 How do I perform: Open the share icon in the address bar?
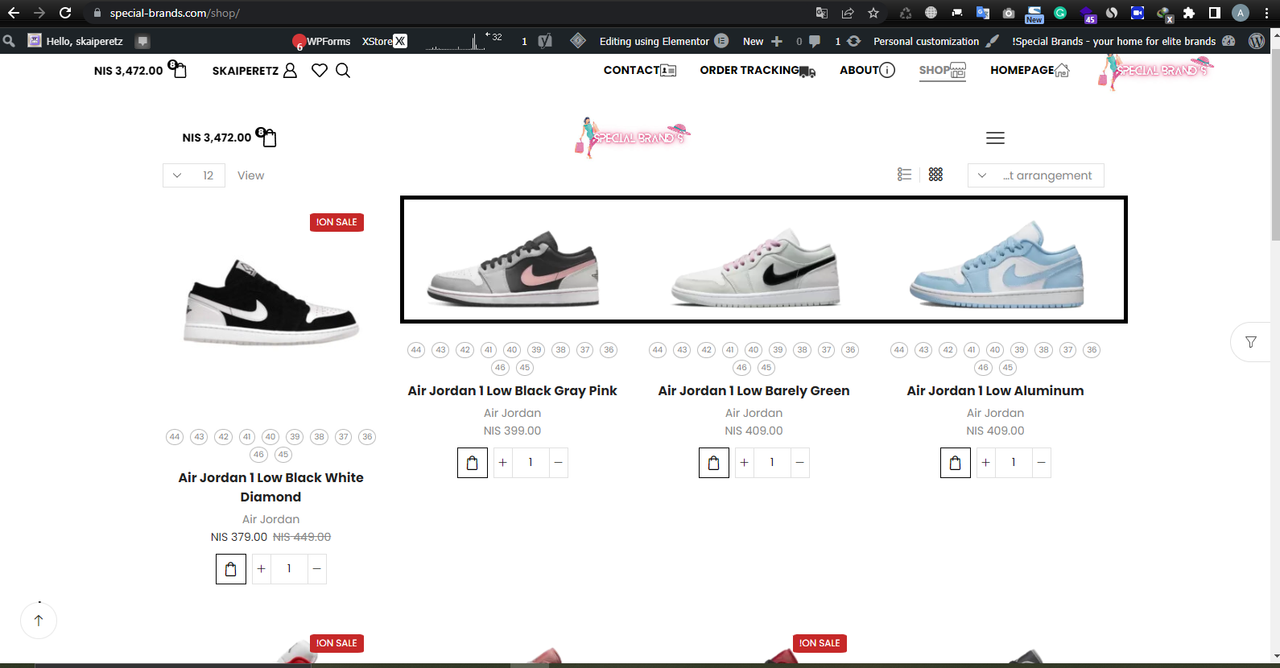pos(847,13)
